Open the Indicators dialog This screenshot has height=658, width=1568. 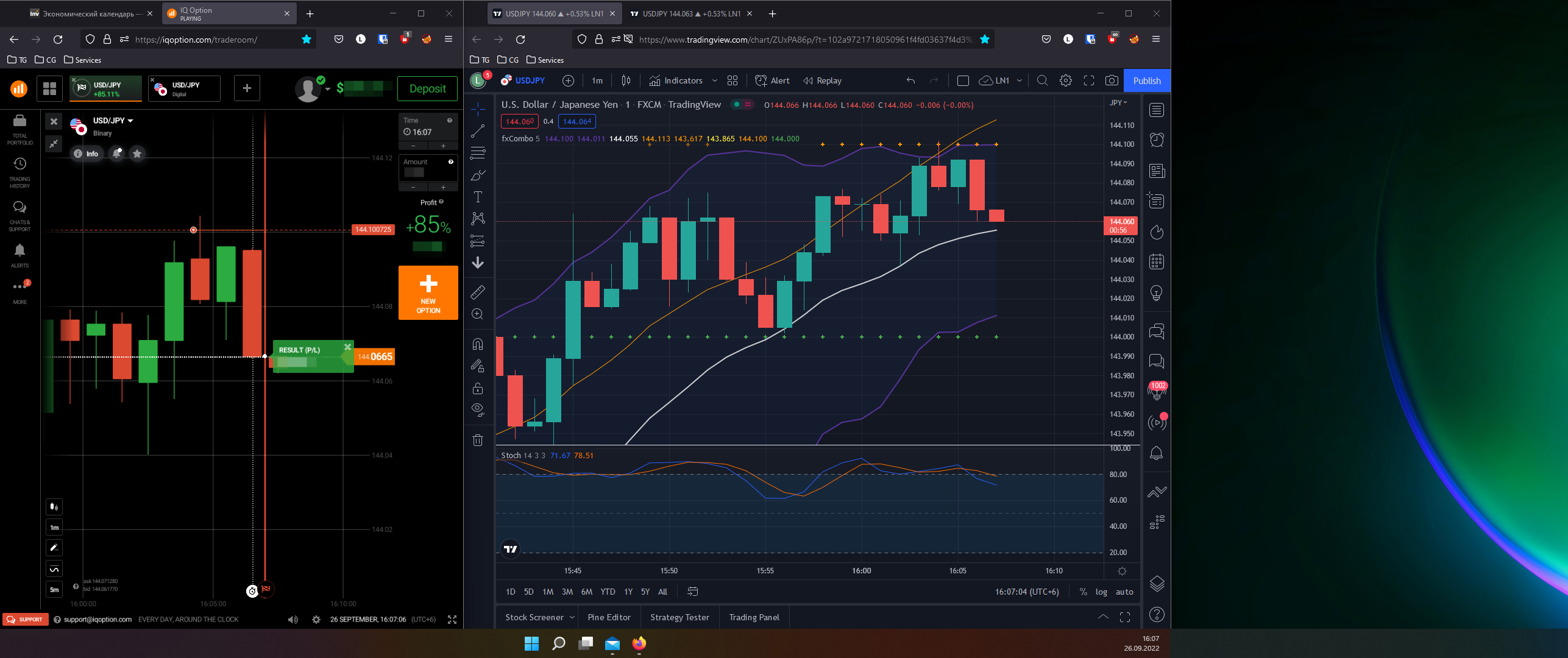click(676, 80)
